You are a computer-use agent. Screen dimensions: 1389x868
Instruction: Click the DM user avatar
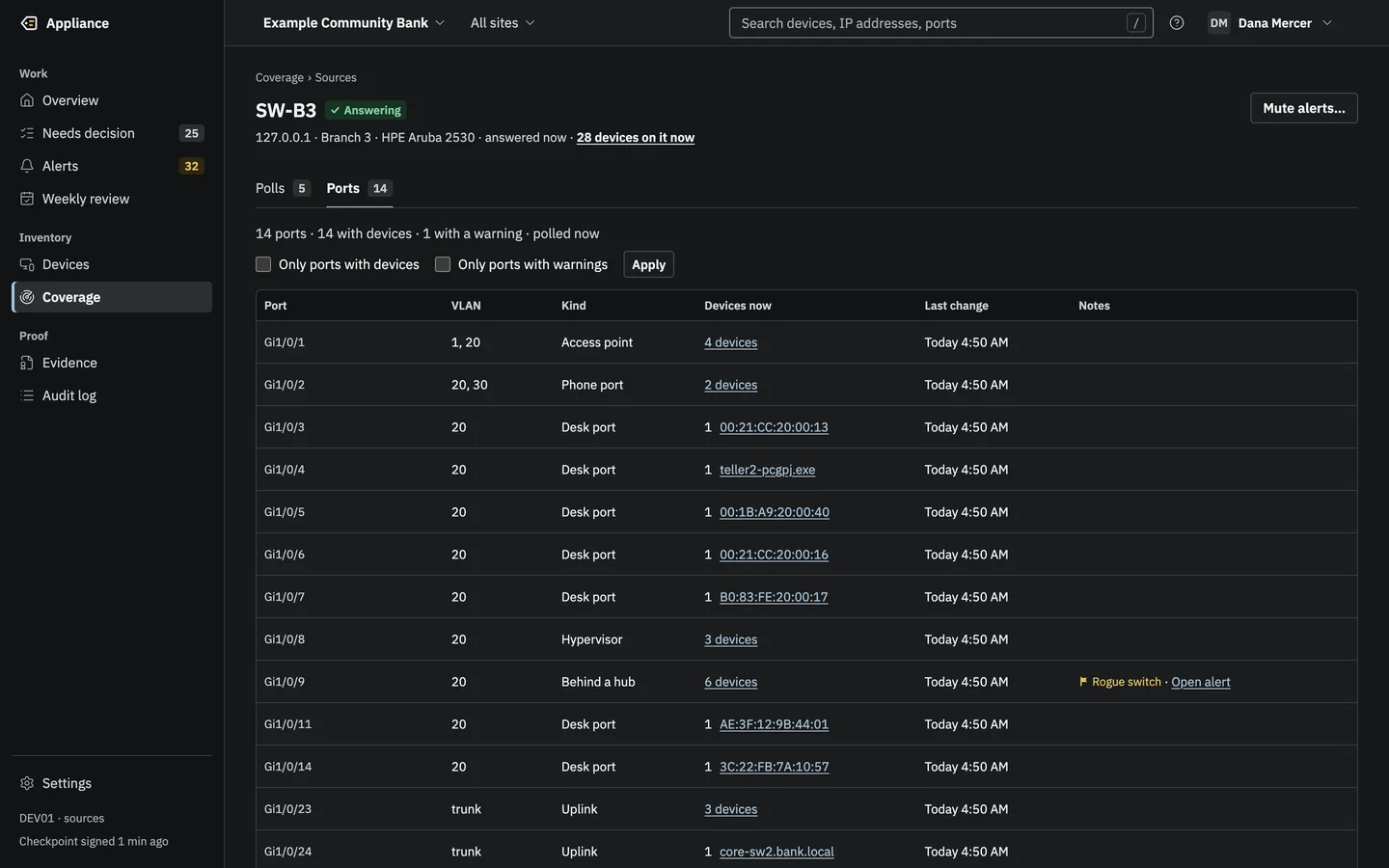[x=1219, y=23]
